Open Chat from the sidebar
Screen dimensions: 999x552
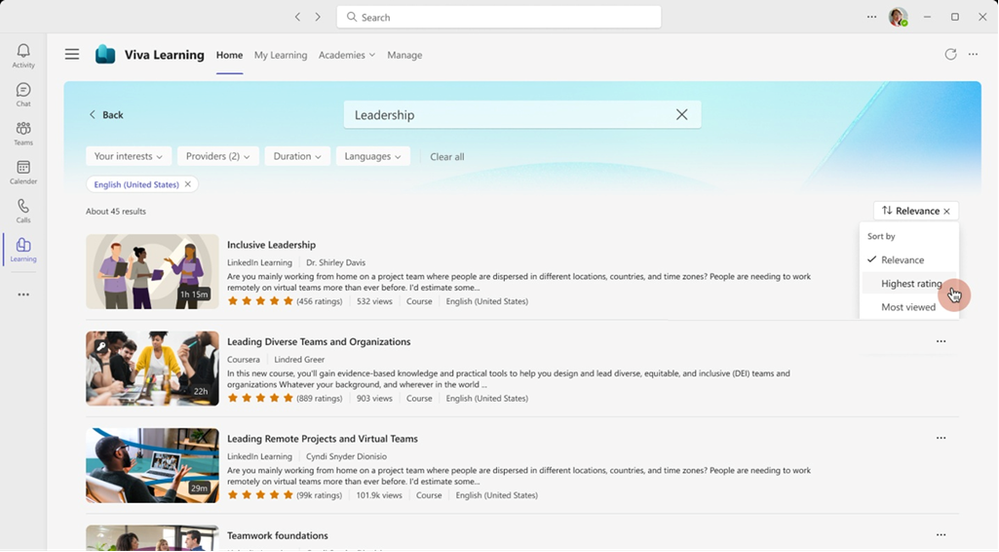23,94
